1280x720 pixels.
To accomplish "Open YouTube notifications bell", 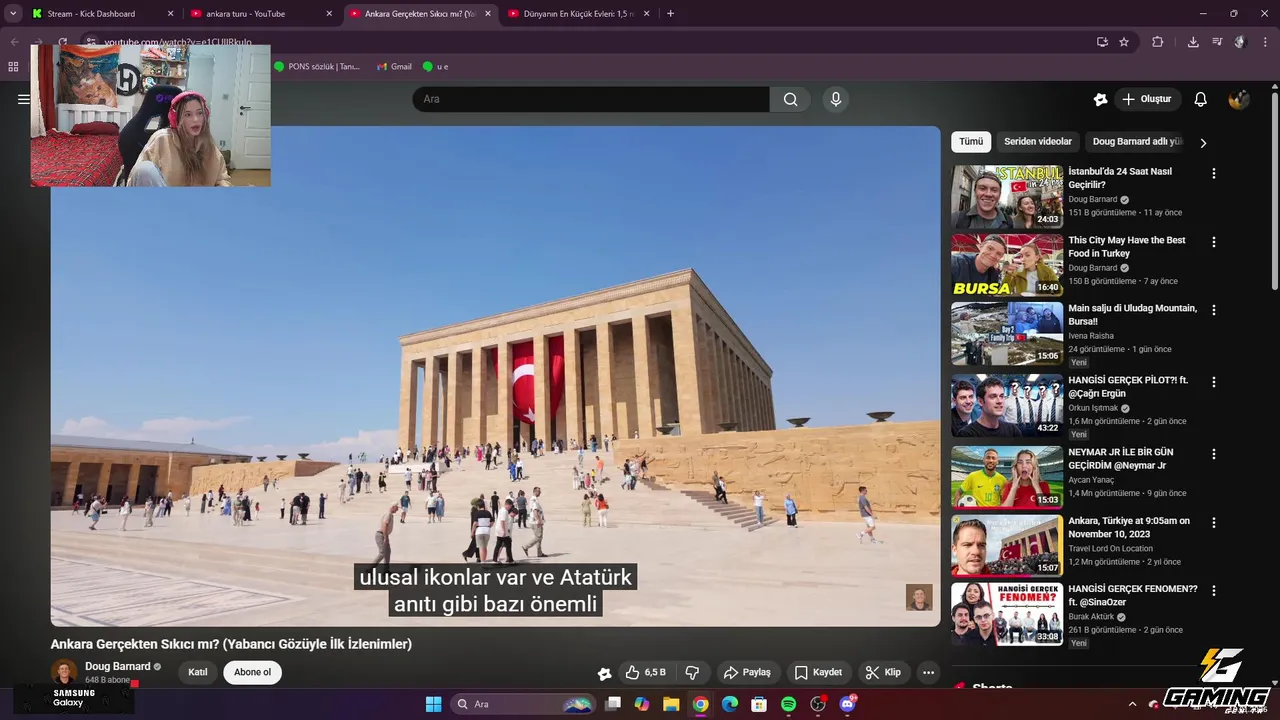I will (x=1201, y=99).
